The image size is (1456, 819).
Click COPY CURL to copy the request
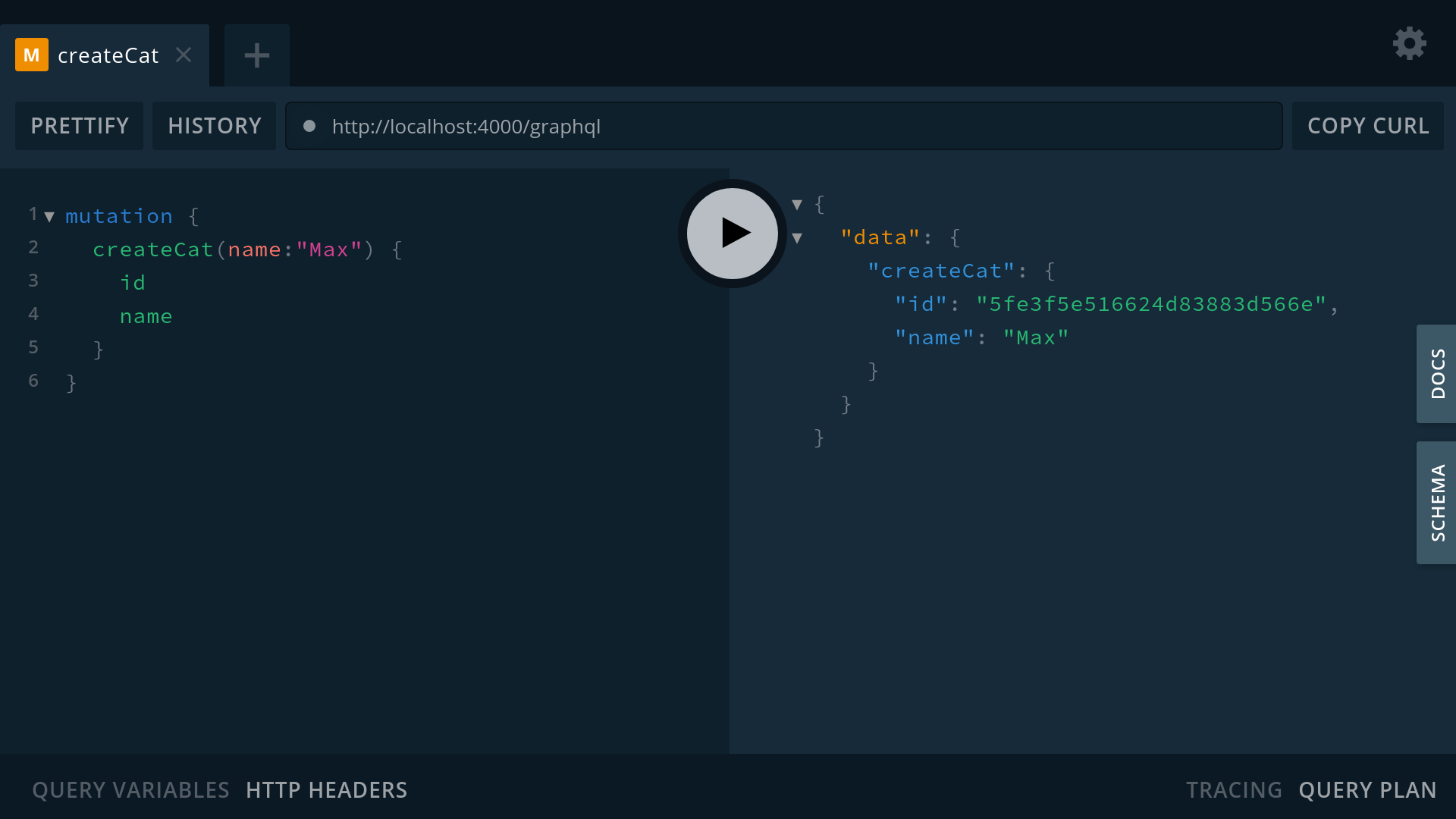[1367, 126]
